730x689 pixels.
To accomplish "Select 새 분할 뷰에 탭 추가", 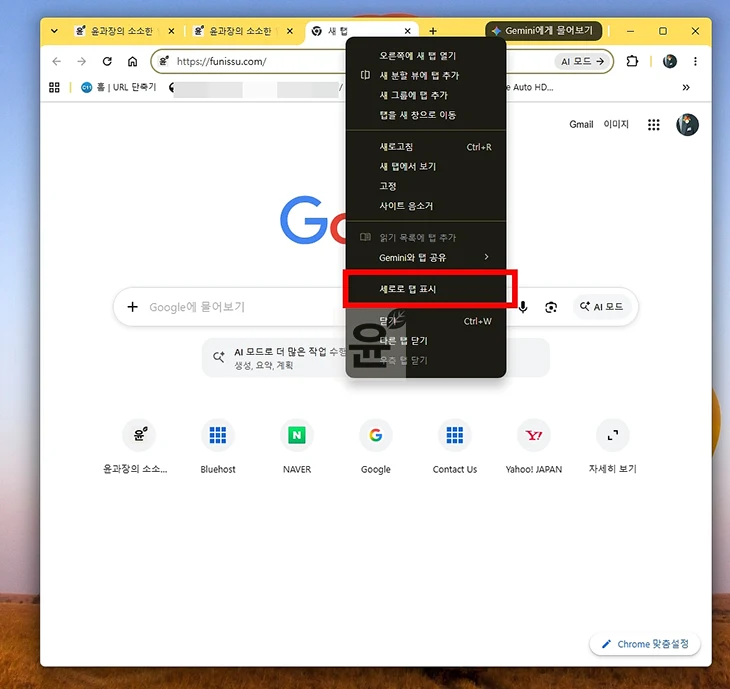I will click(x=426, y=75).
